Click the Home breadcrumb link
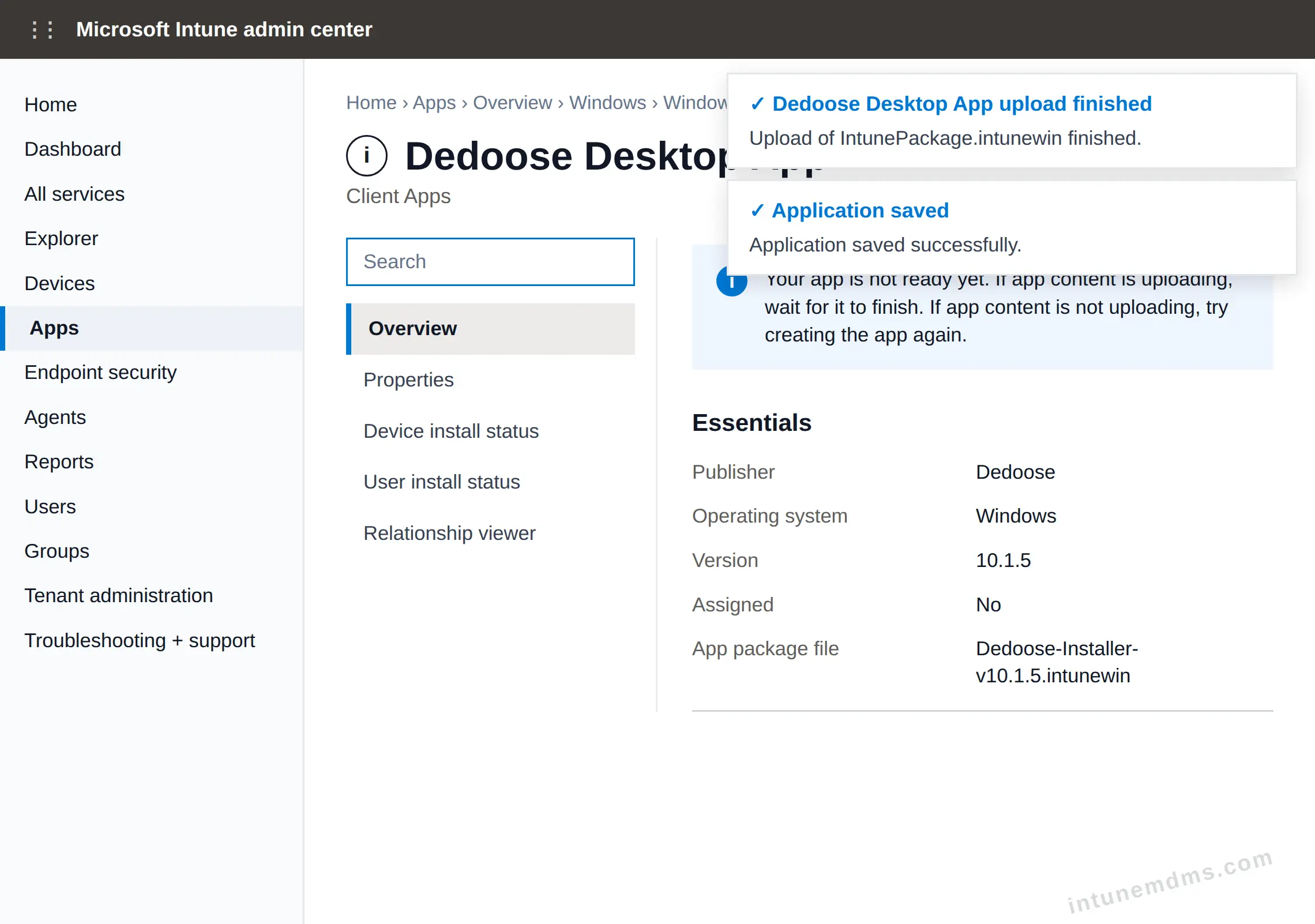This screenshot has width=1315, height=924. pos(371,103)
